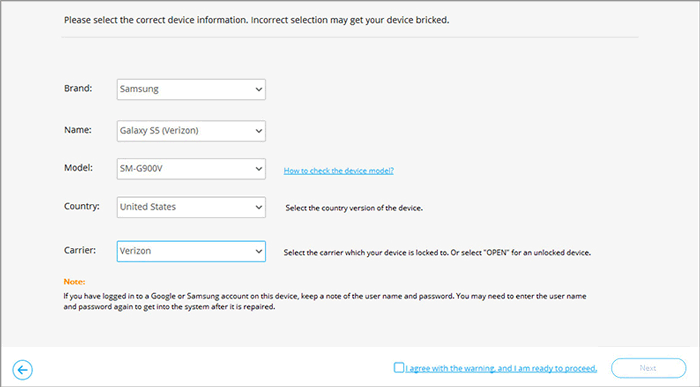The width and height of the screenshot is (700, 387).
Task: Click the Country: field label
Action: coord(82,206)
